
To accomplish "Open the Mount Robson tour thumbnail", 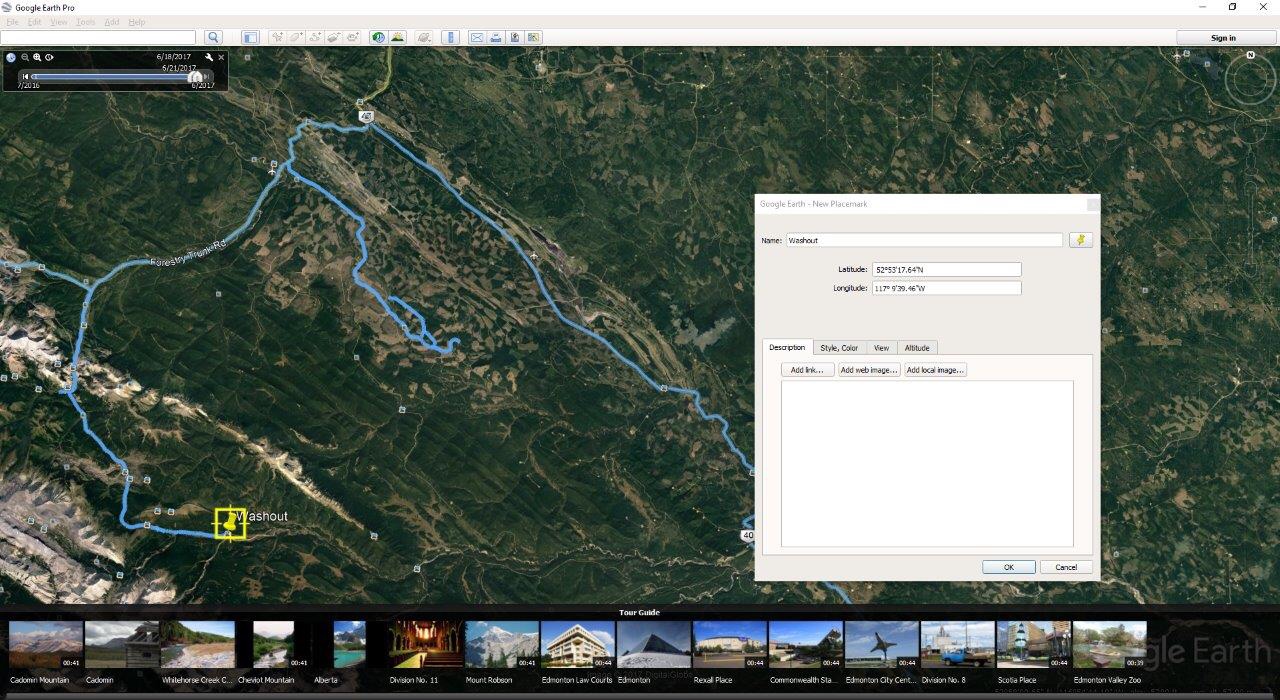I will (502, 645).
